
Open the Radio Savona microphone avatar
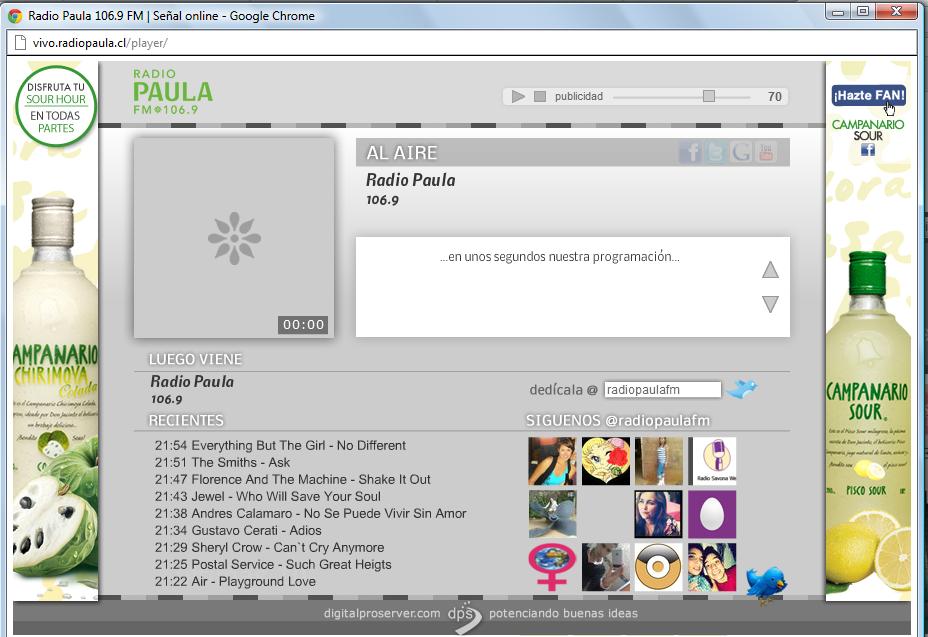coord(712,461)
